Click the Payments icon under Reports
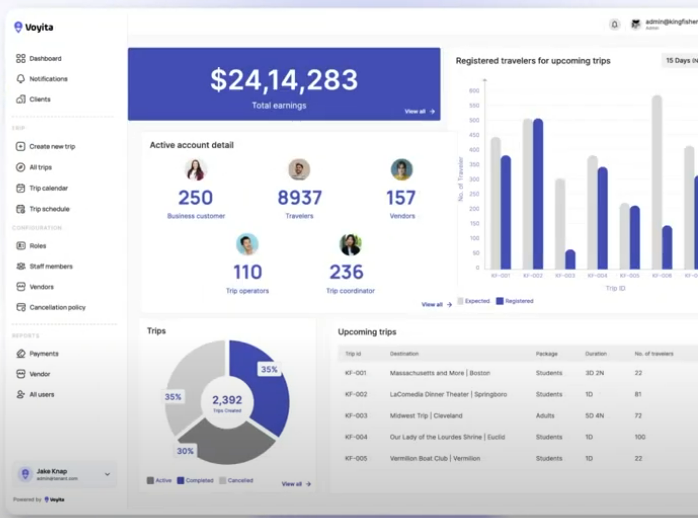The height and width of the screenshot is (518, 699). pyautogui.click(x=21, y=354)
